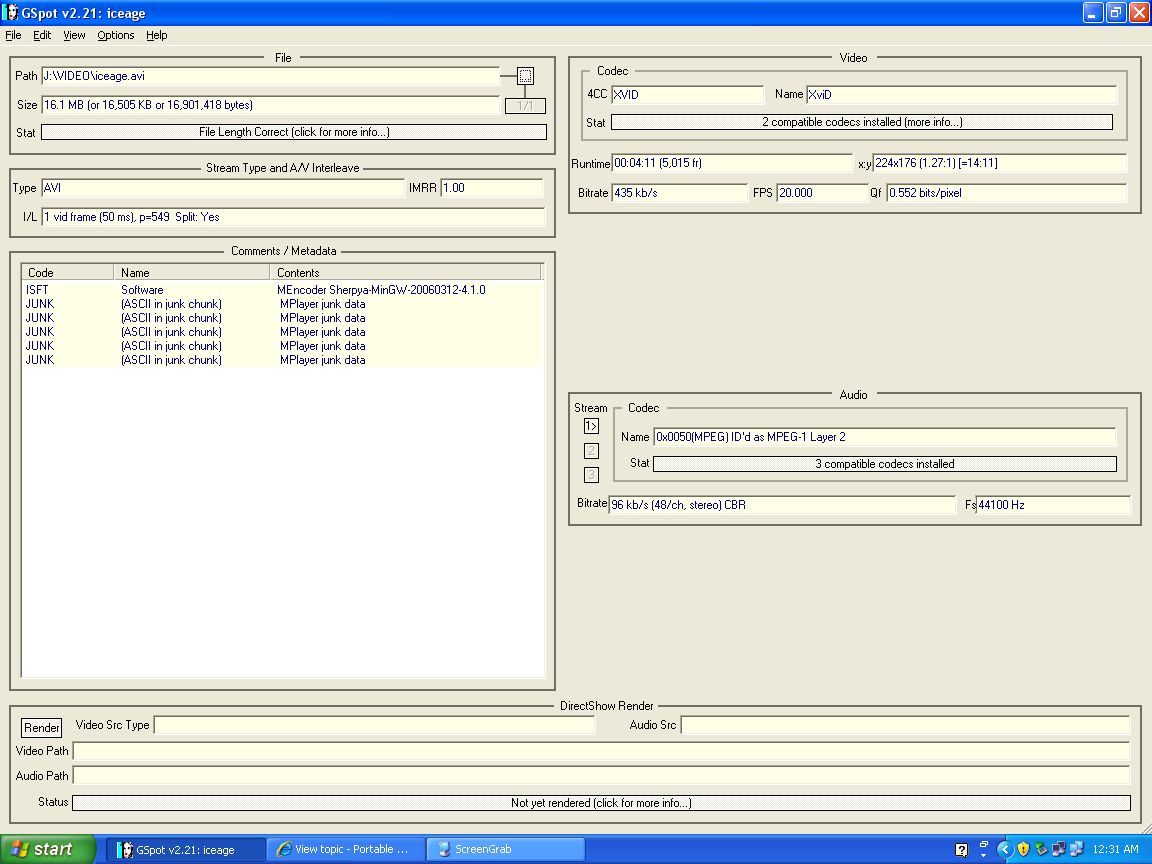
Task: Click the Contents column header
Action: coord(406,273)
